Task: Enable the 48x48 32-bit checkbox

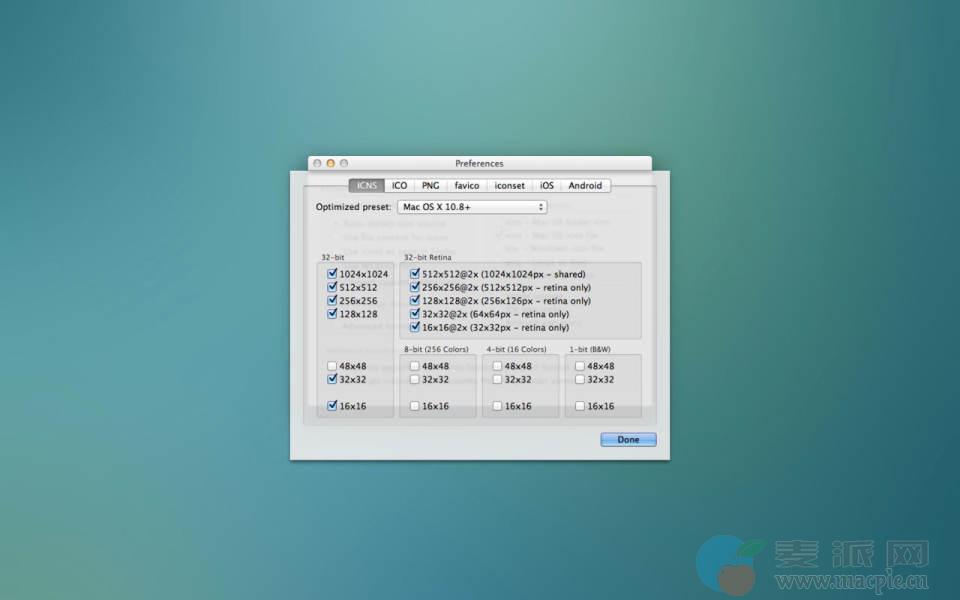Action: 333,366
